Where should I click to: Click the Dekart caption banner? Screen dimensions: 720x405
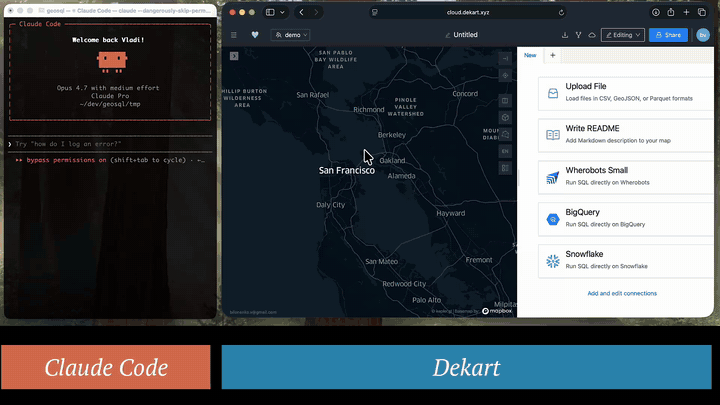tap(467, 367)
